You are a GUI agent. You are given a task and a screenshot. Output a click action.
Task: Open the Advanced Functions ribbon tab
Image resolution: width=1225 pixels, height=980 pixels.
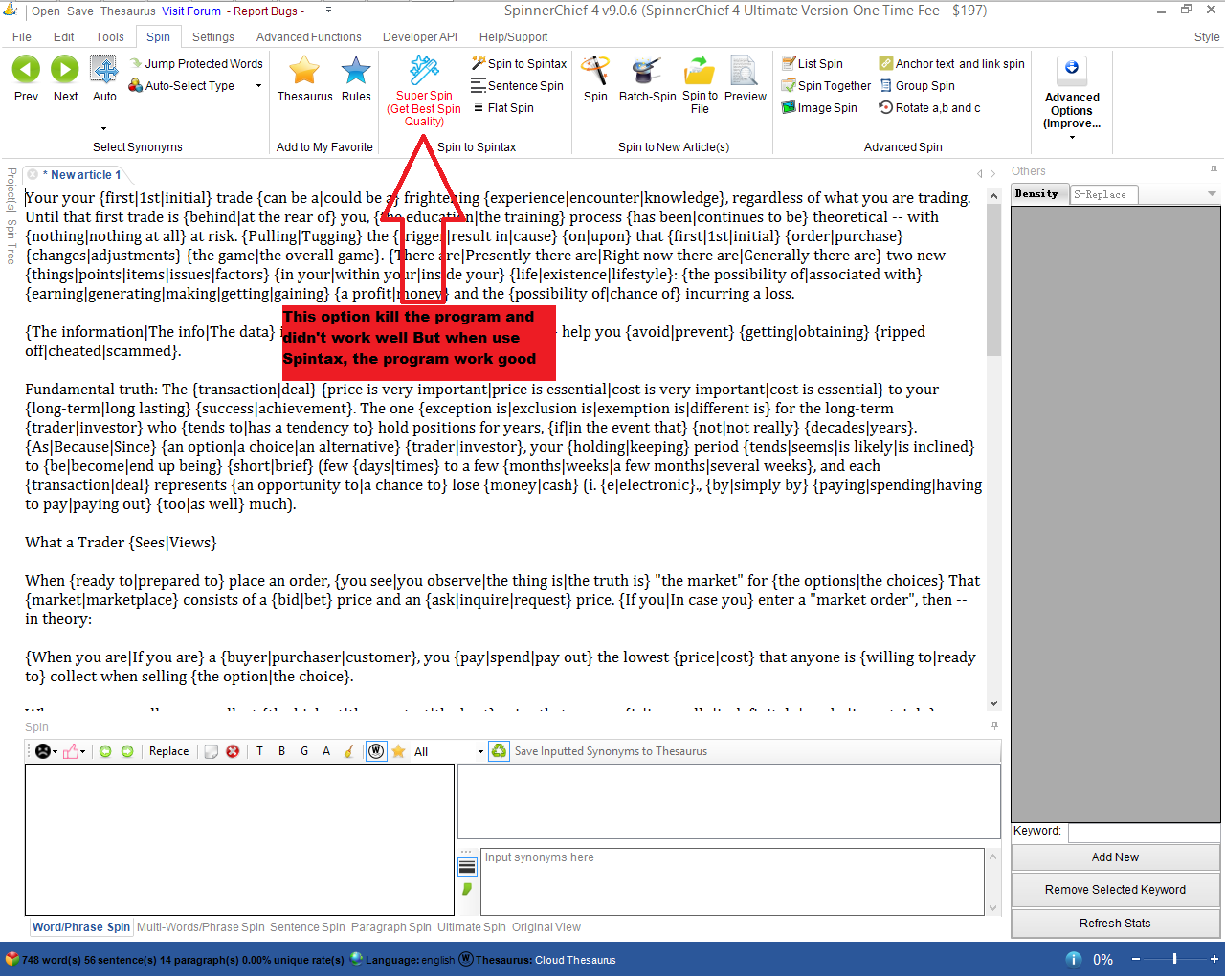308,37
